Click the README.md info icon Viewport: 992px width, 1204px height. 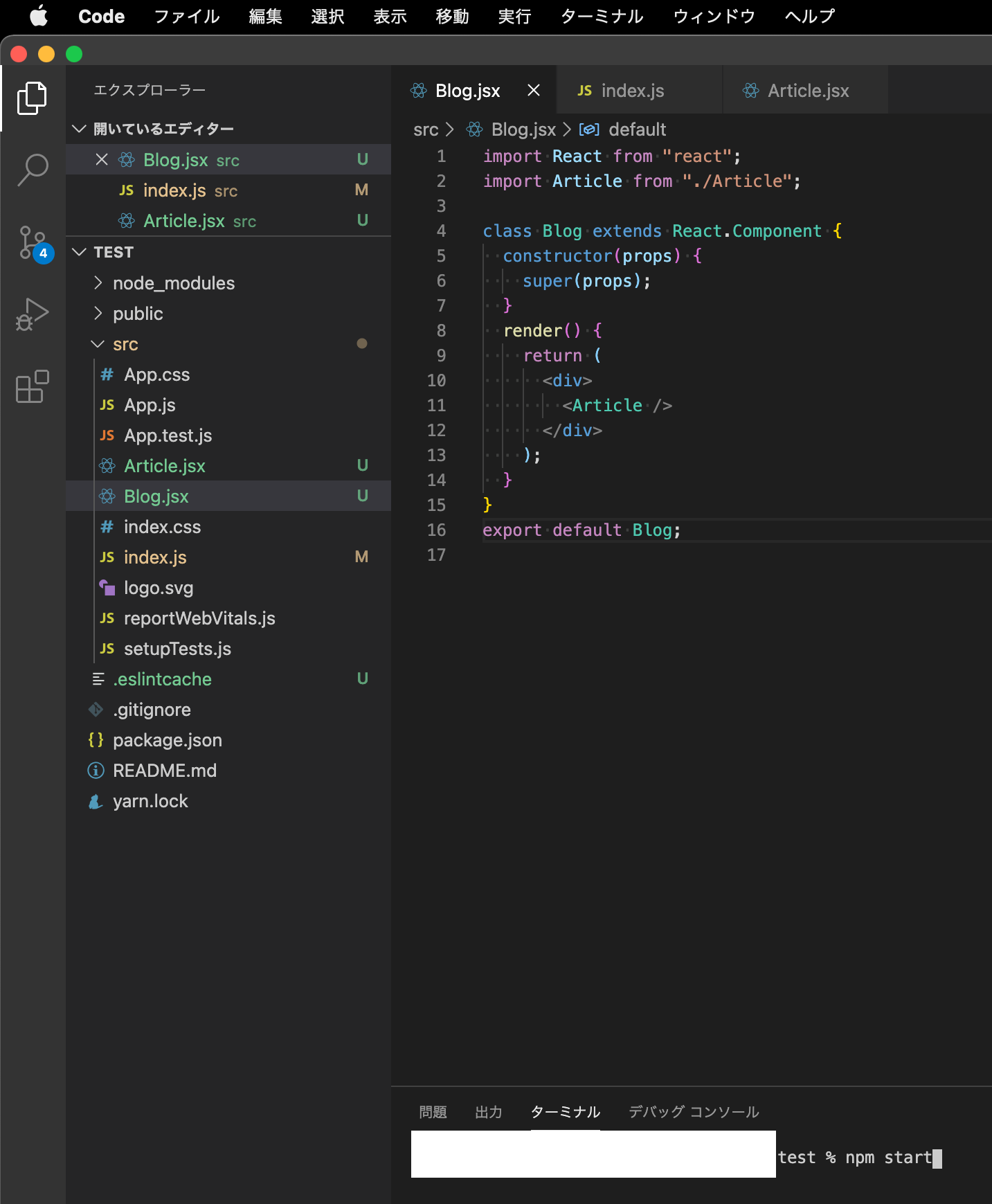pos(96,771)
